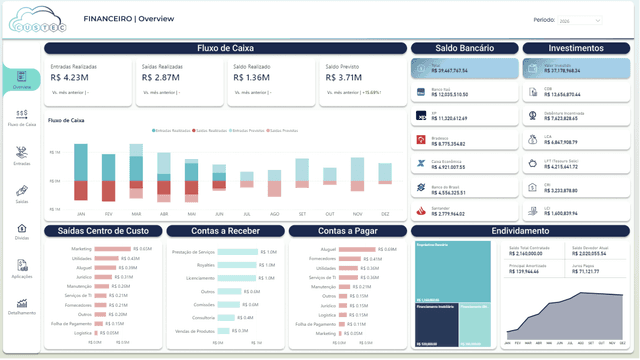Screen dimensions: 640x360
Task: Click the JAN bar in cash flow chart
Action: [x=81, y=172]
